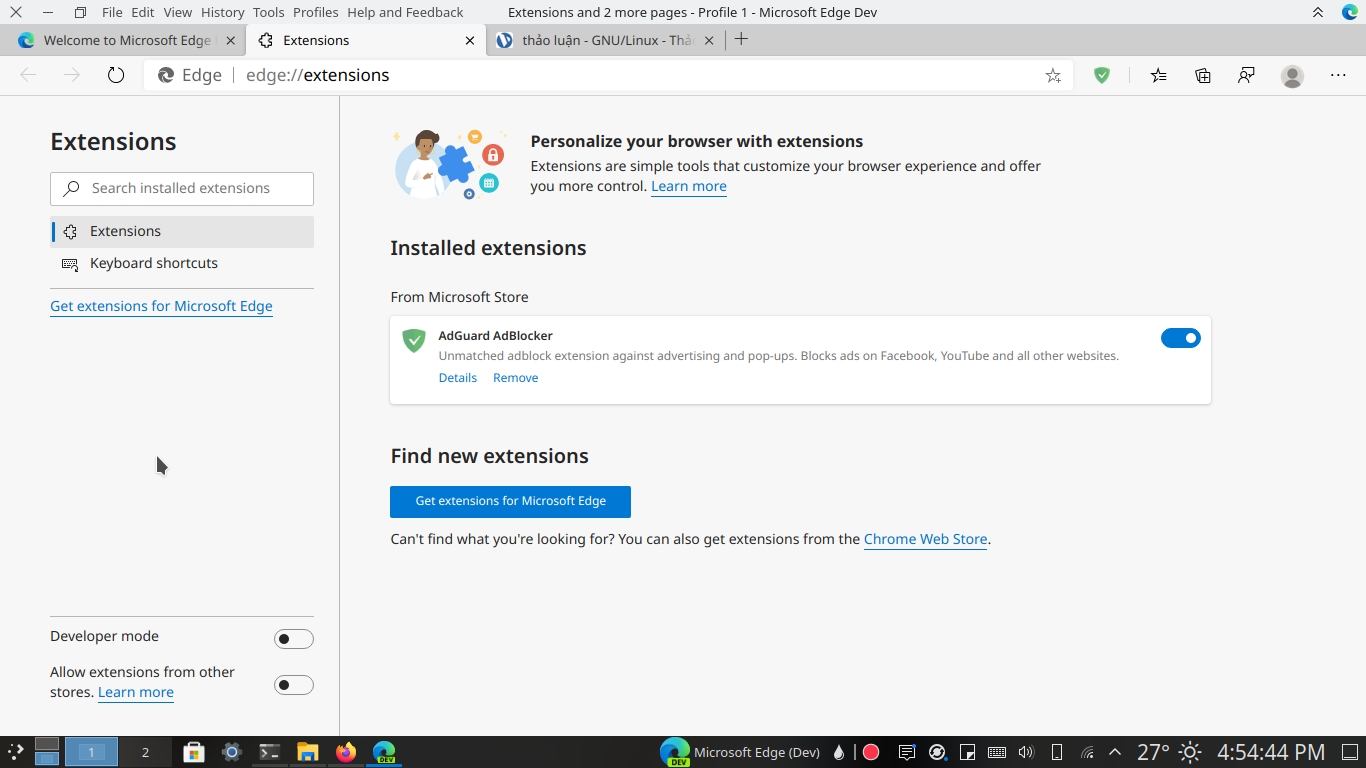The height and width of the screenshot is (768, 1366).
Task: Reload the page with the refresh icon
Action: click(116, 75)
